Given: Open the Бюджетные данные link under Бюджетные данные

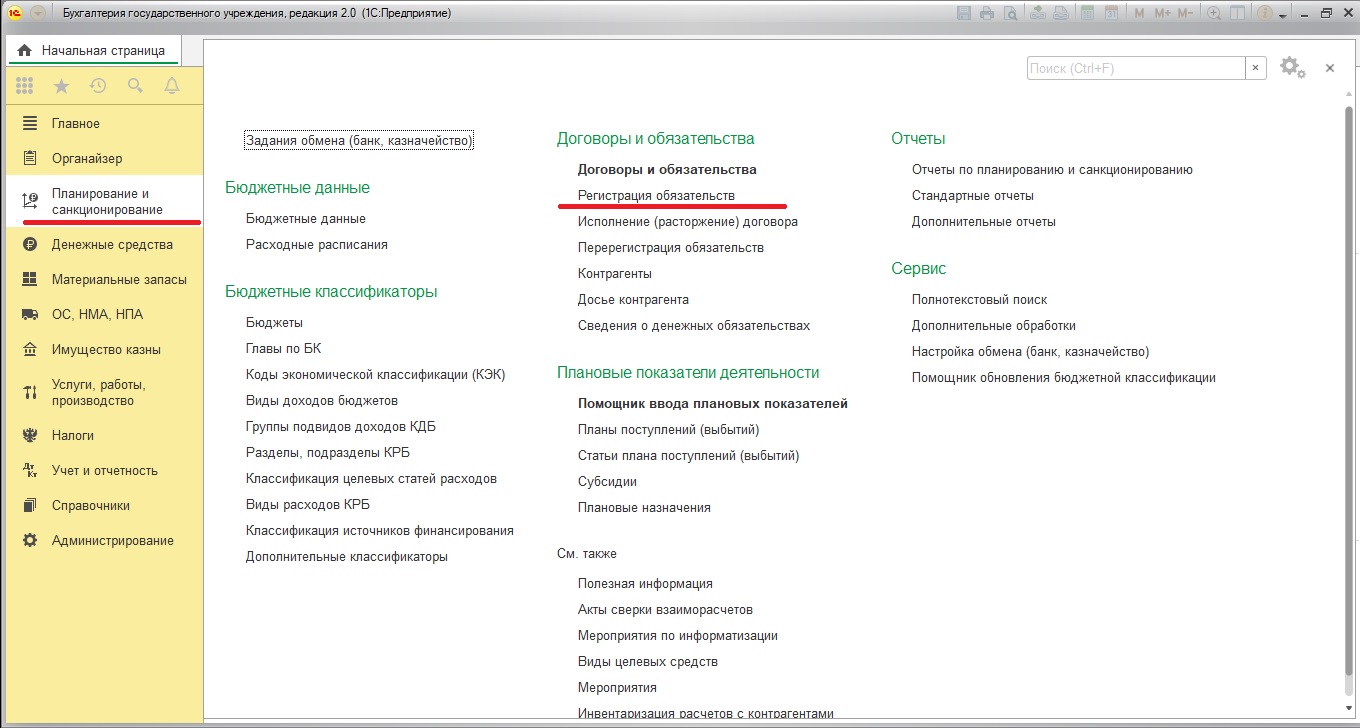Looking at the screenshot, I should (x=306, y=218).
